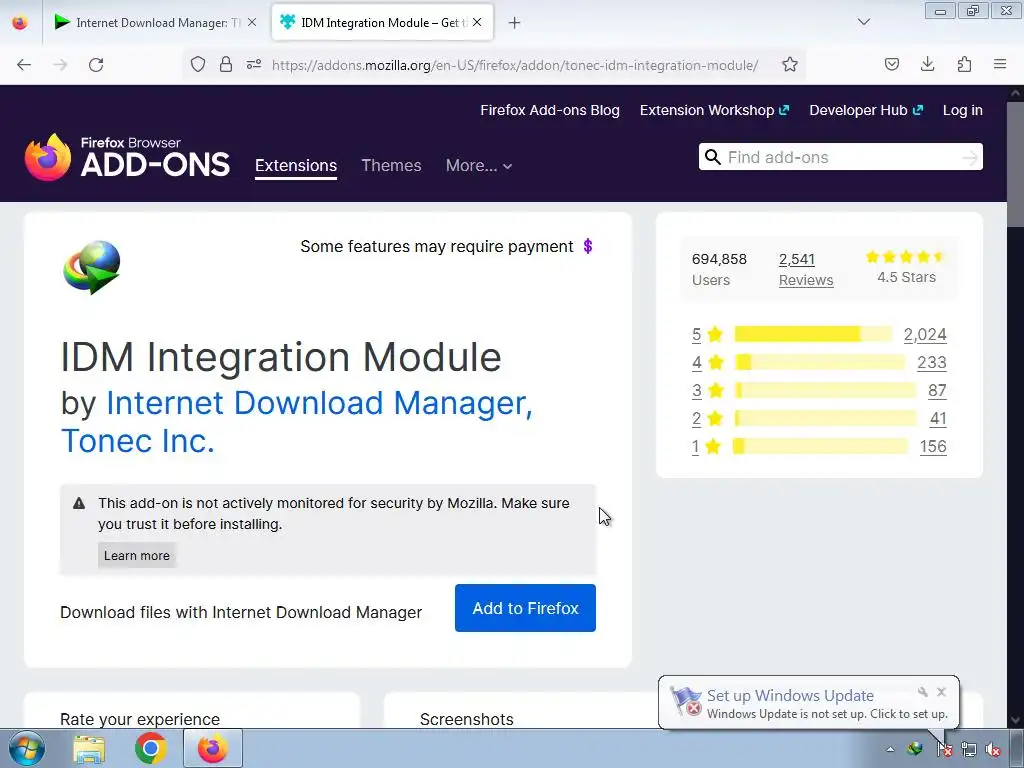Submit search with the arrow icon

970,157
